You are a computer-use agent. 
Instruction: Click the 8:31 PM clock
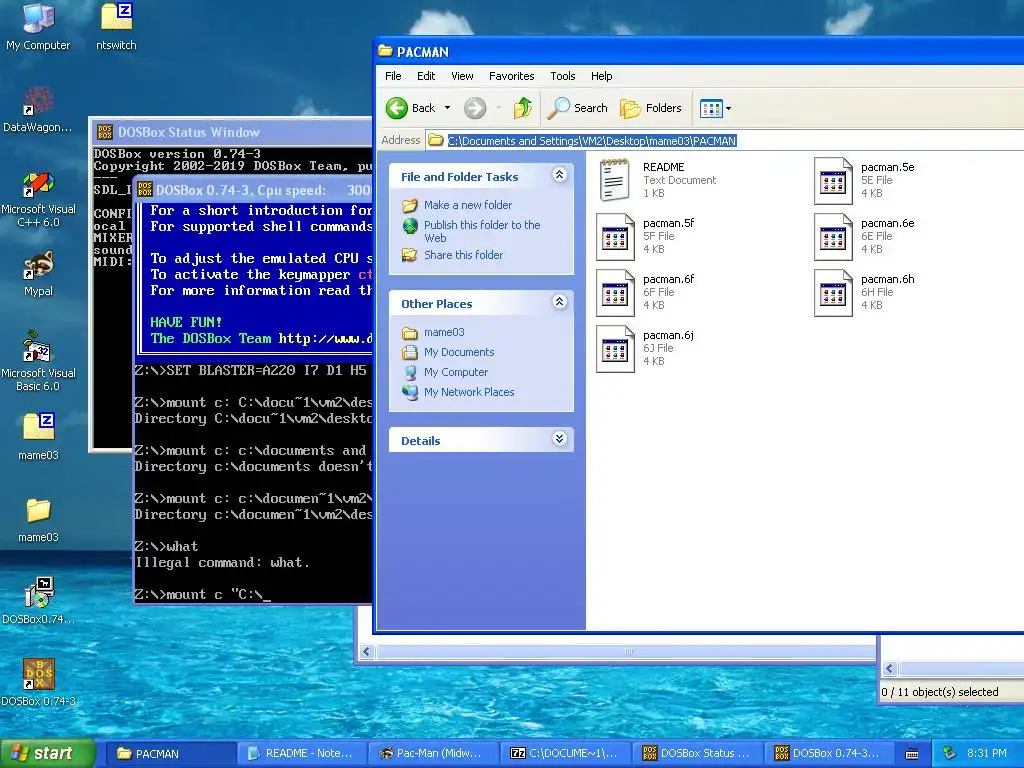(987, 754)
